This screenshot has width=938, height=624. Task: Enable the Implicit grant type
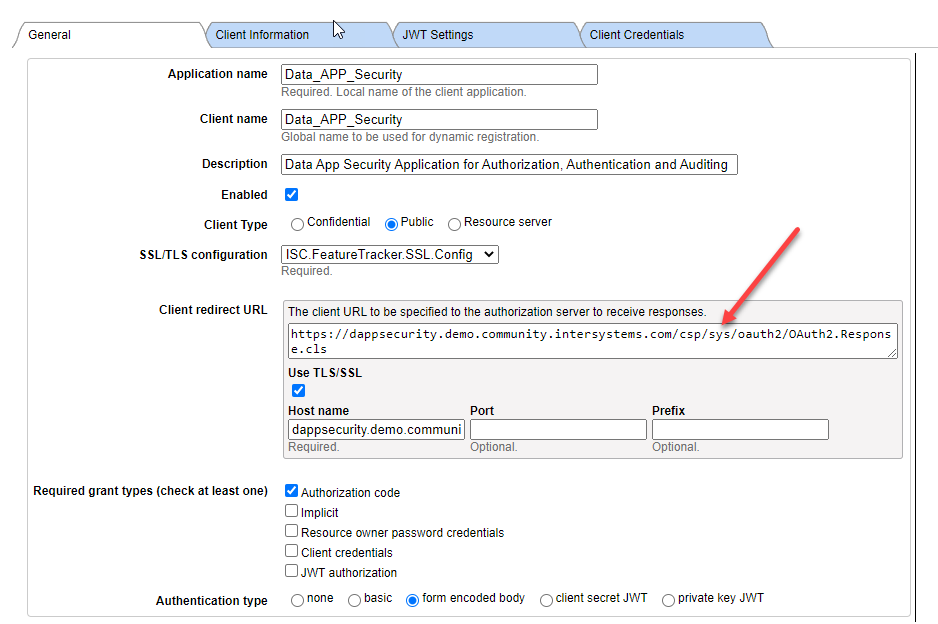292,511
